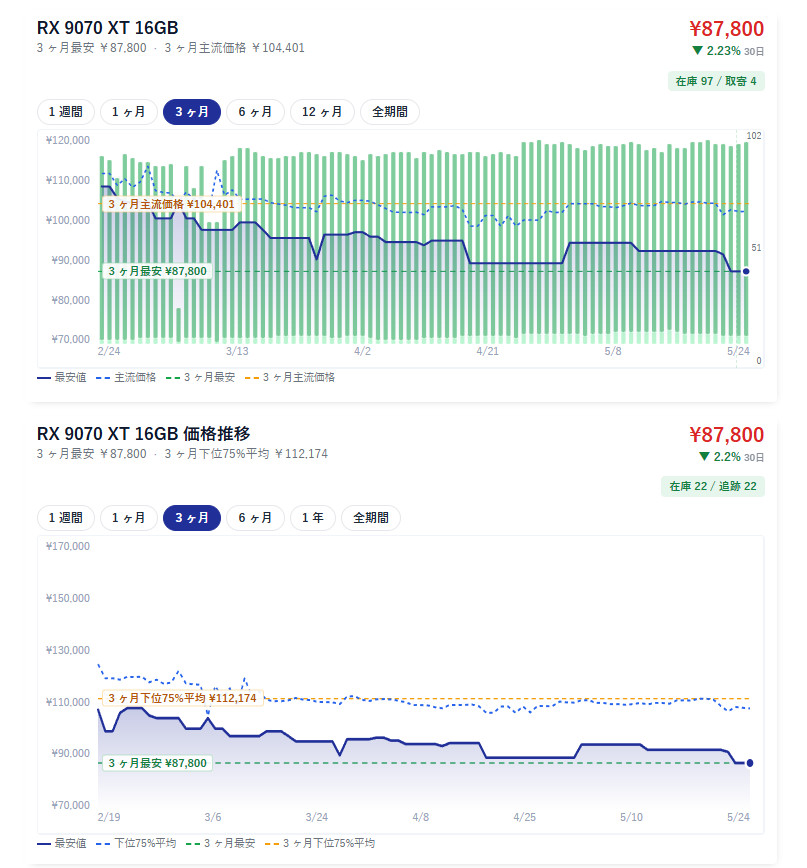807x868 pixels.
Task: Click the 102 stock axis label
Action: (754, 136)
